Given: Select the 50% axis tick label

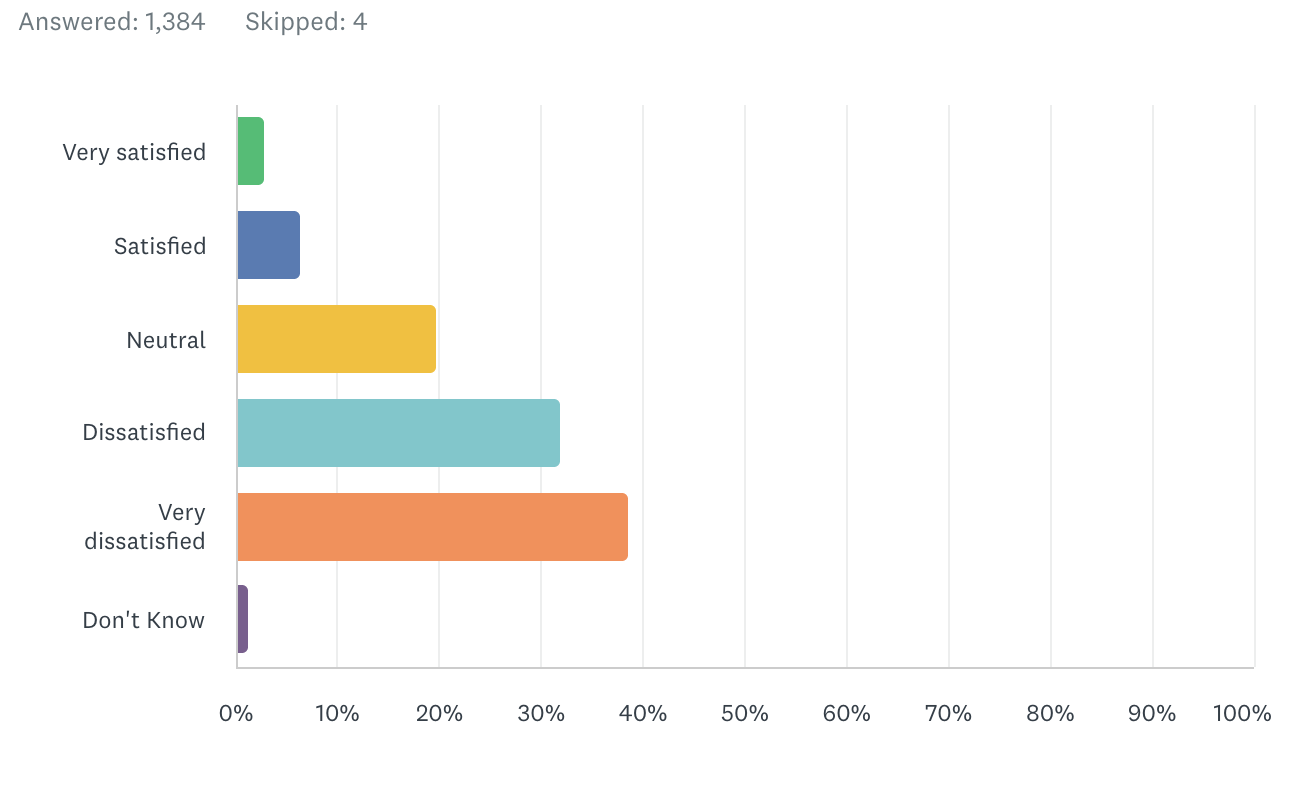Looking at the screenshot, I should click(x=745, y=713).
